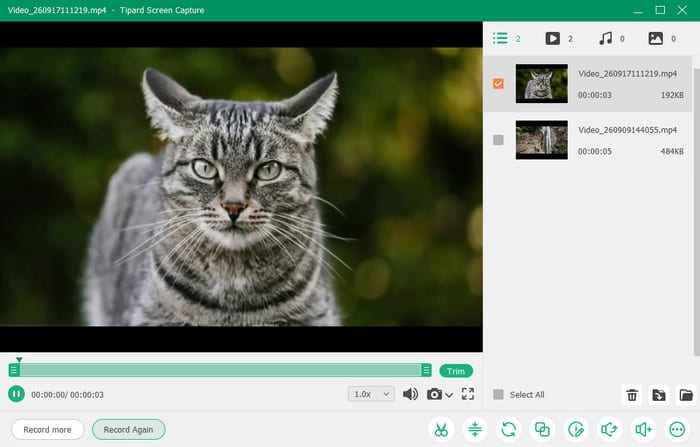Image resolution: width=700 pixels, height=447 pixels.
Task: Click the right trim handle
Action: point(426,370)
